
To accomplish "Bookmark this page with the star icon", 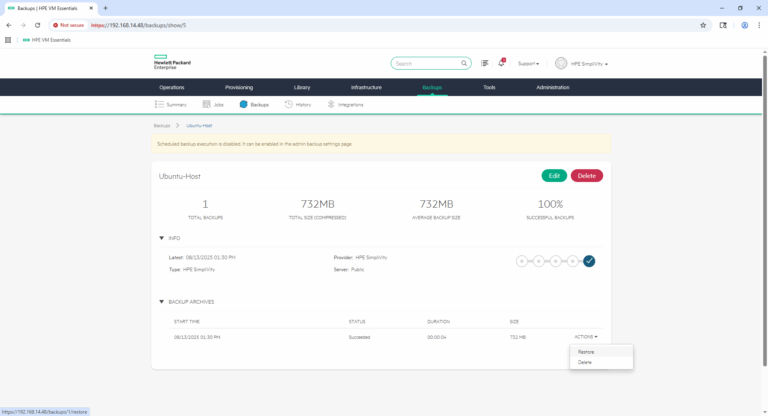I will 703,25.
